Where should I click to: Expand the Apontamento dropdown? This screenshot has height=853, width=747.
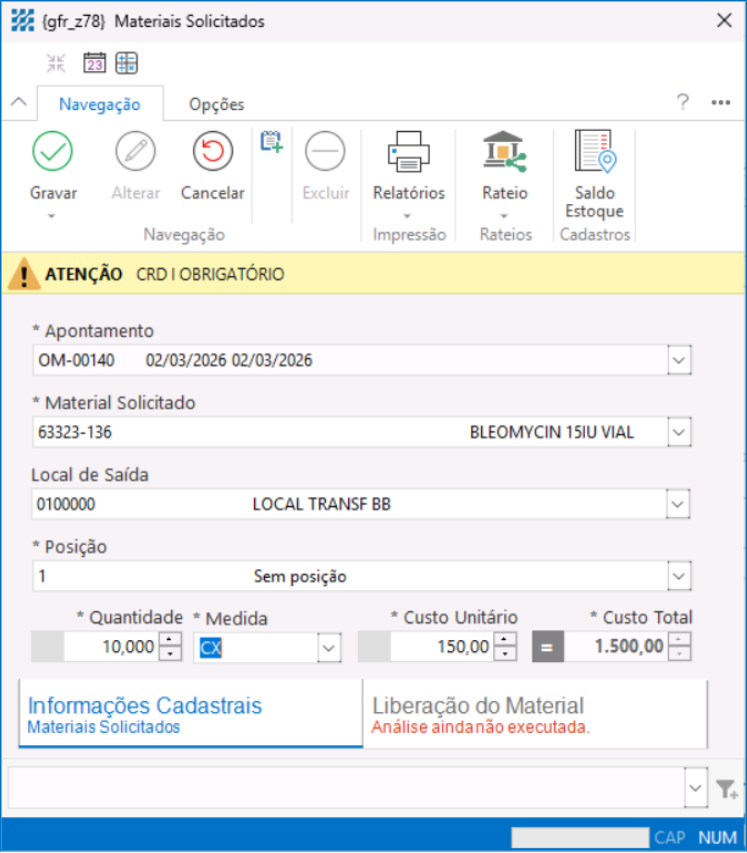[x=679, y=360]
